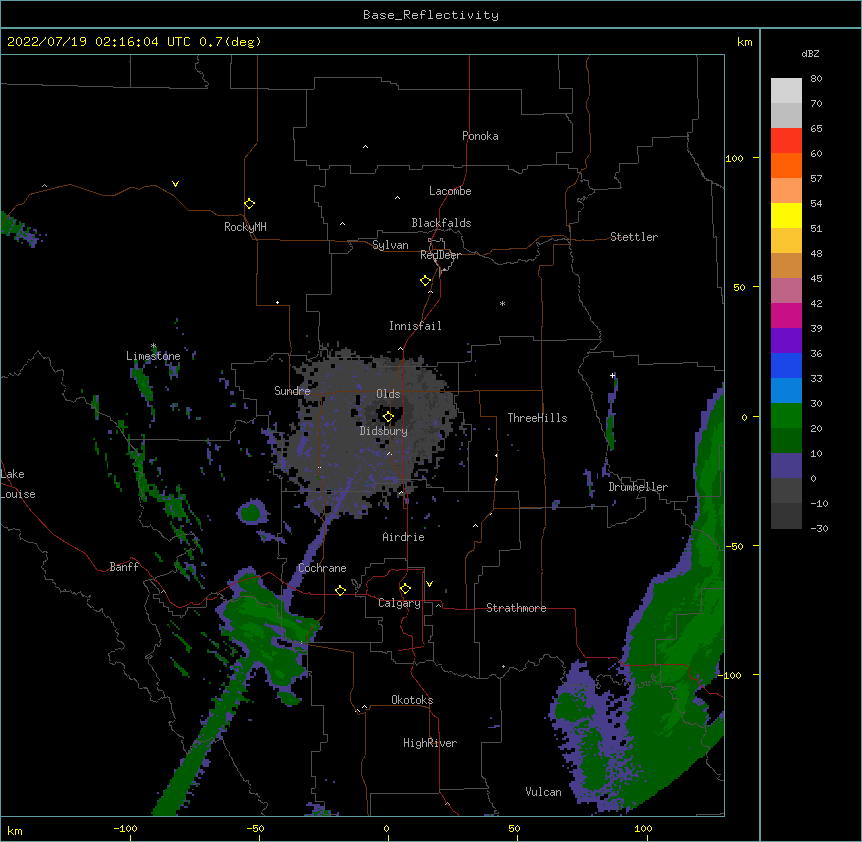Select the HighRiver label
This screenshot has height=842, width=862.
point(430,743)
